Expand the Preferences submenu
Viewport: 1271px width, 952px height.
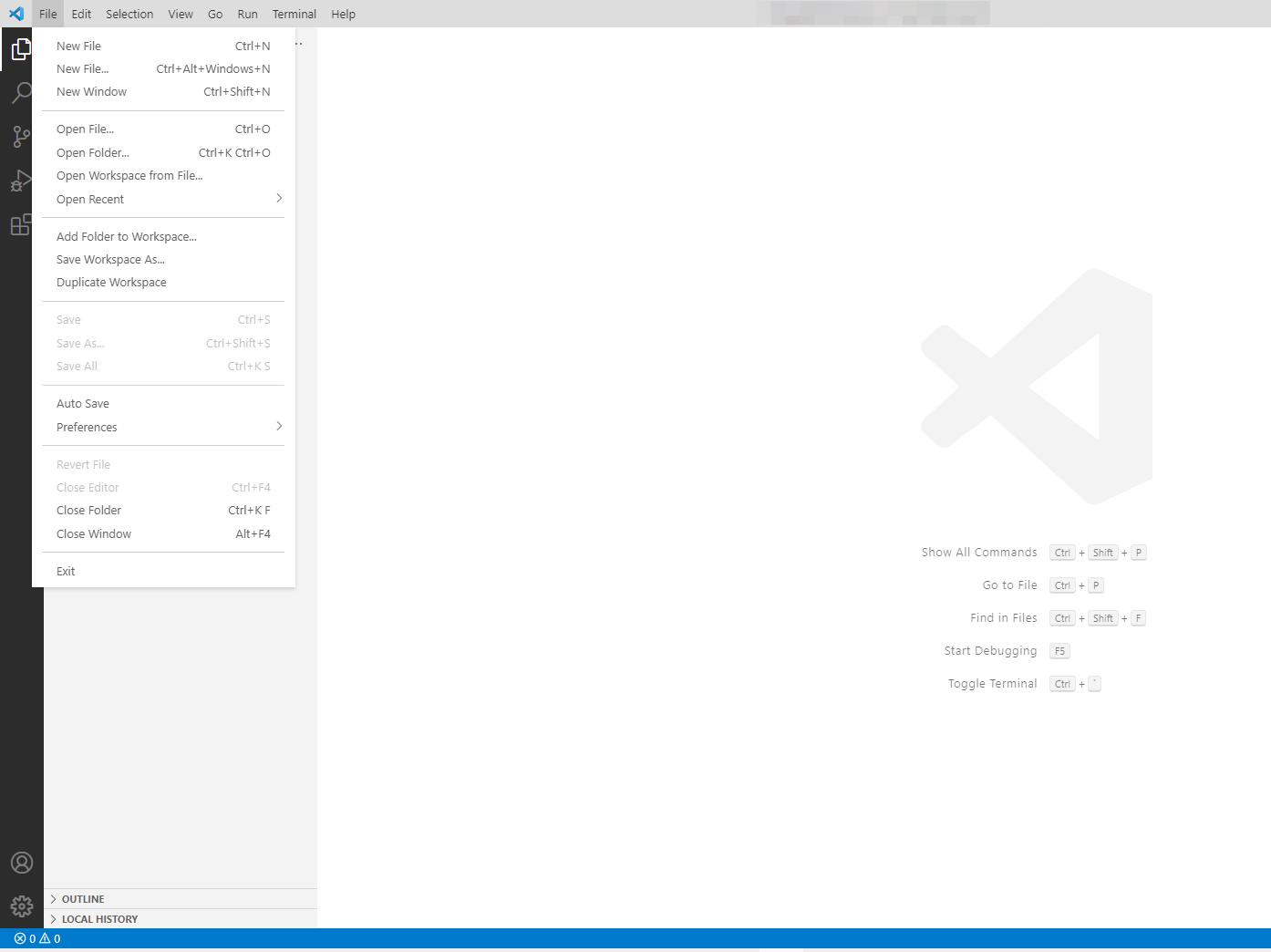point(164,427)
